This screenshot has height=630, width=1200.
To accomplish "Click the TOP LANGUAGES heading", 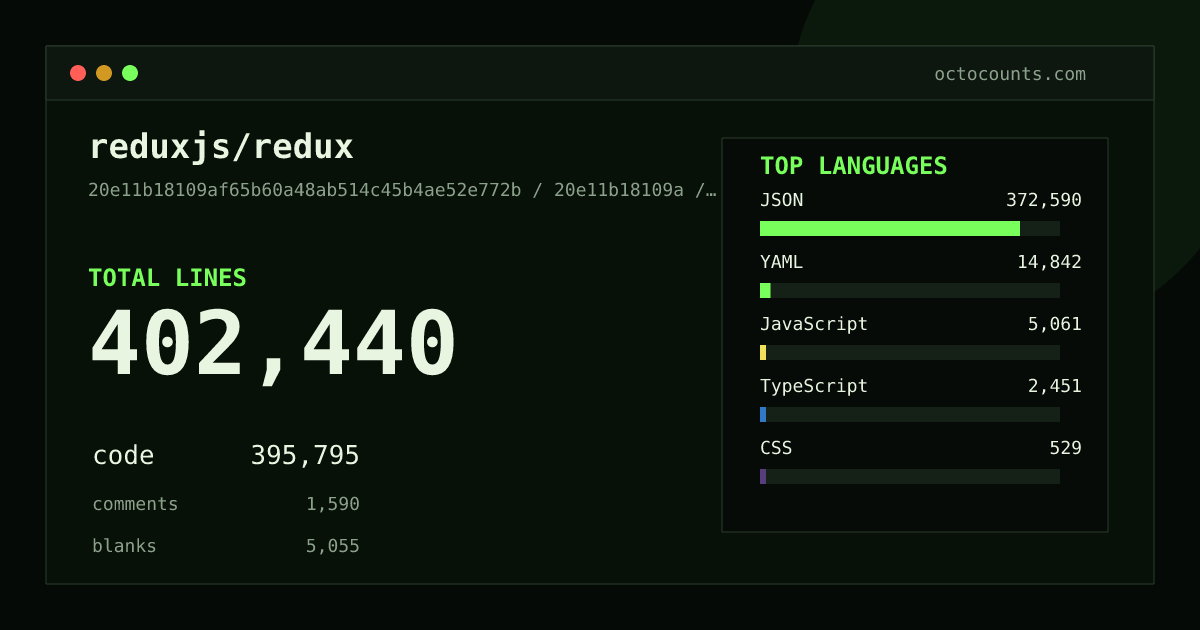I will click(853, 166).
